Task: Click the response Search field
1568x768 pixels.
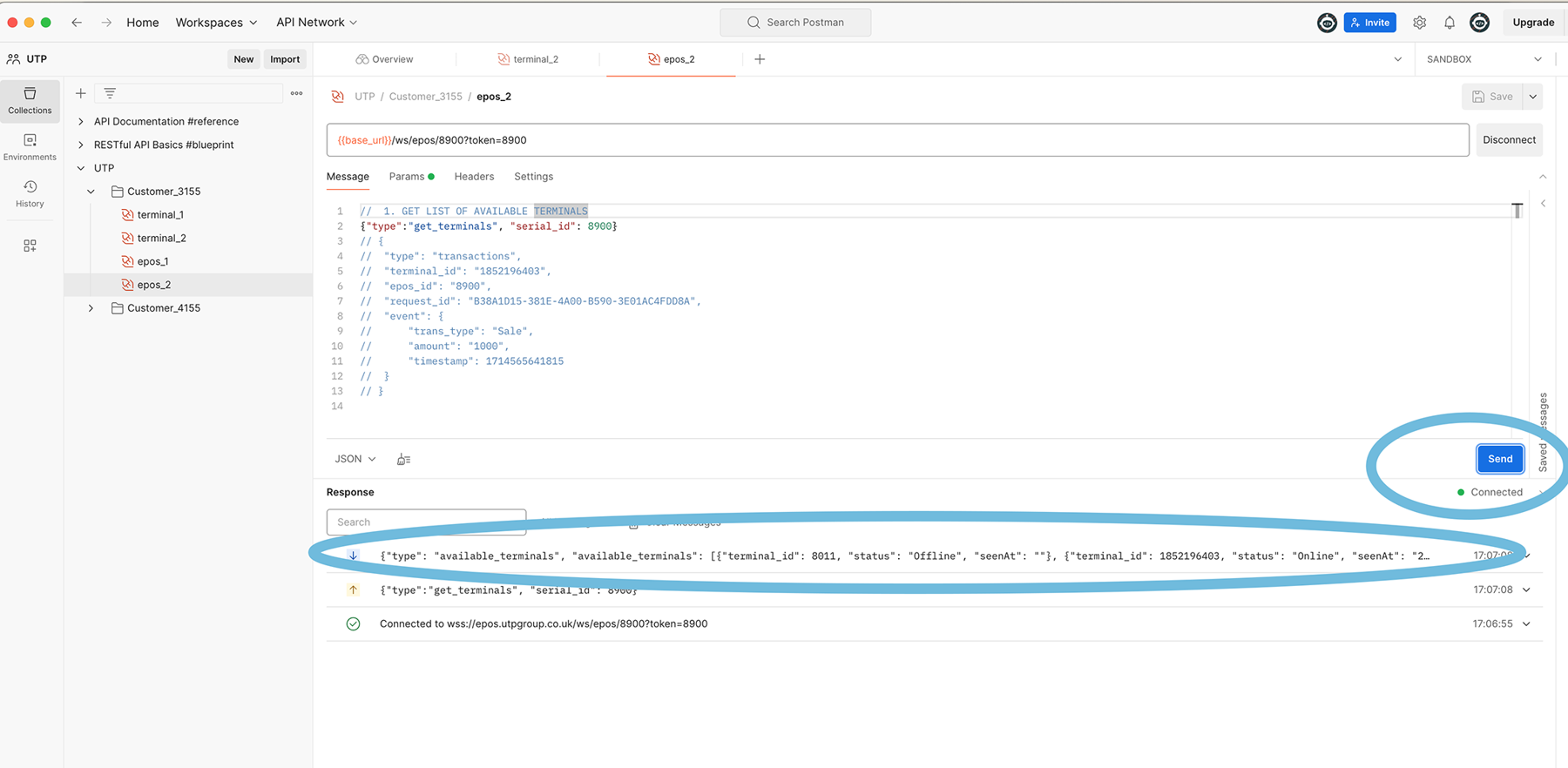Action: (426, 522)
